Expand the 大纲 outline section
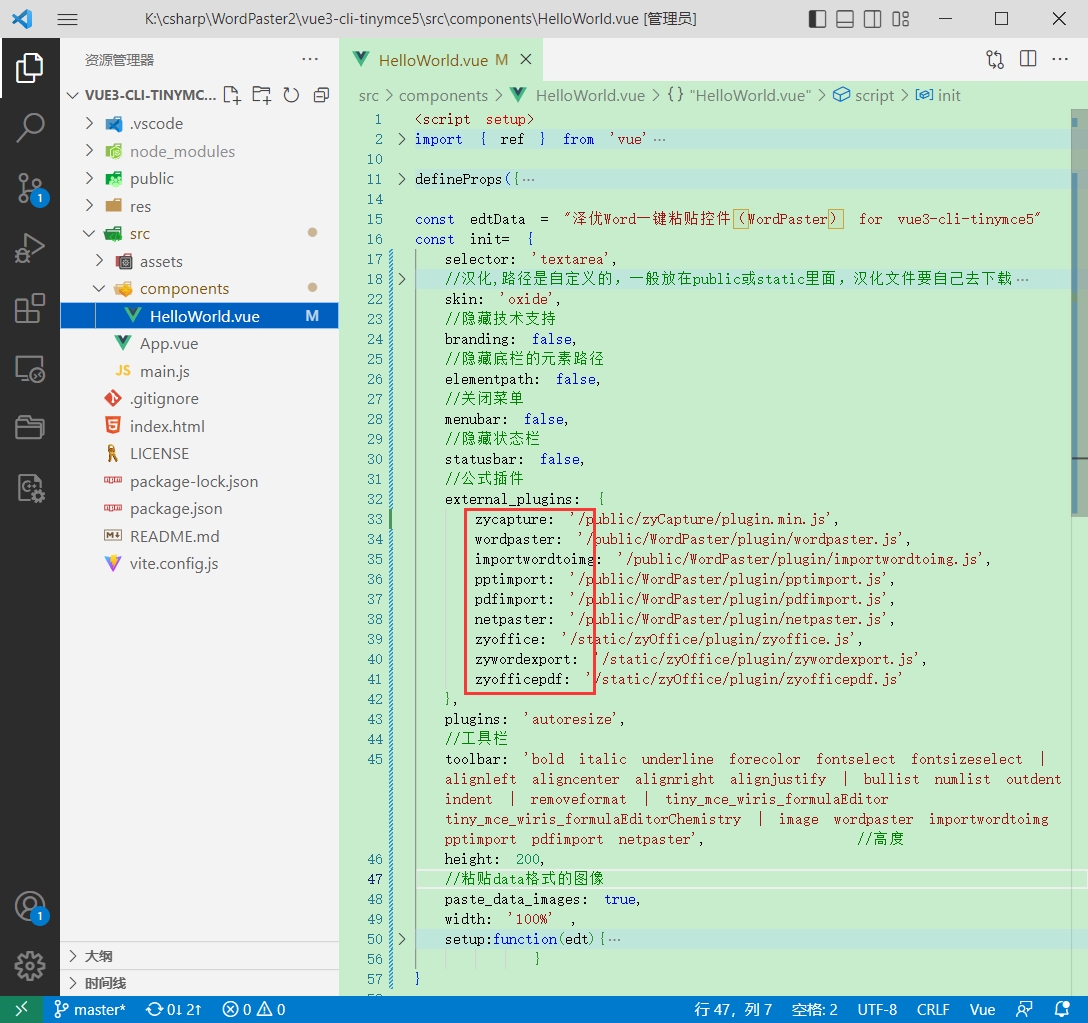This screenshot has height=1023, width=1088. pos(98,955)
